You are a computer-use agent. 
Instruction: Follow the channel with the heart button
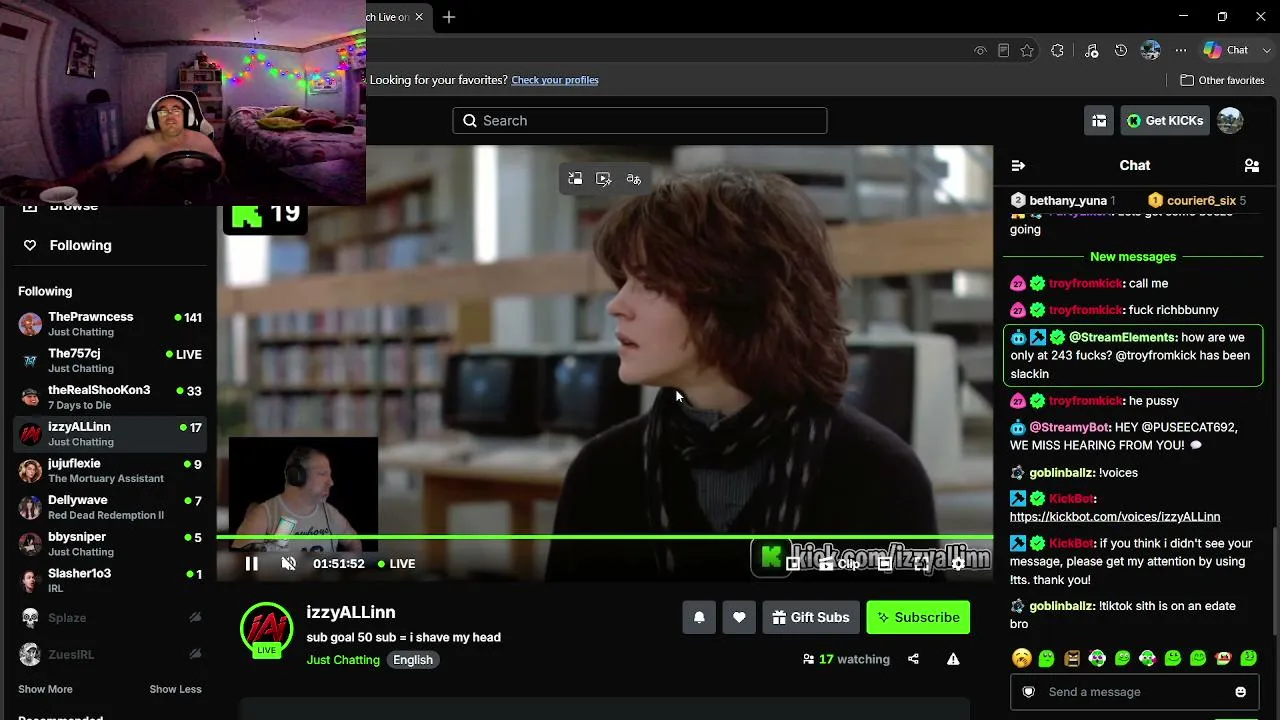click(x=739, y=618)
